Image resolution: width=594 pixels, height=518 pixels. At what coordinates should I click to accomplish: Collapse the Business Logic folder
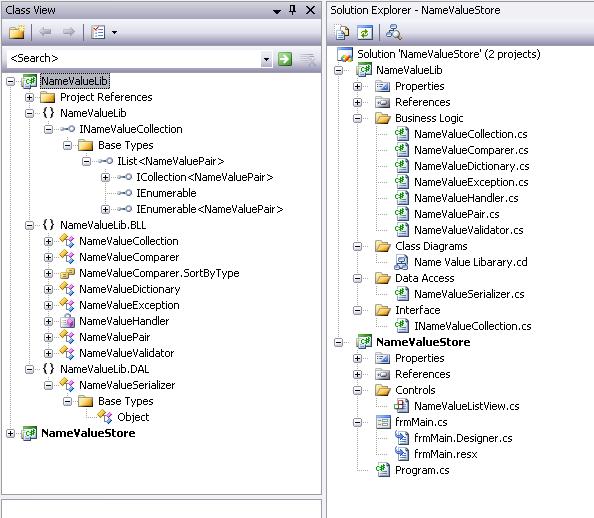point(357,119)
